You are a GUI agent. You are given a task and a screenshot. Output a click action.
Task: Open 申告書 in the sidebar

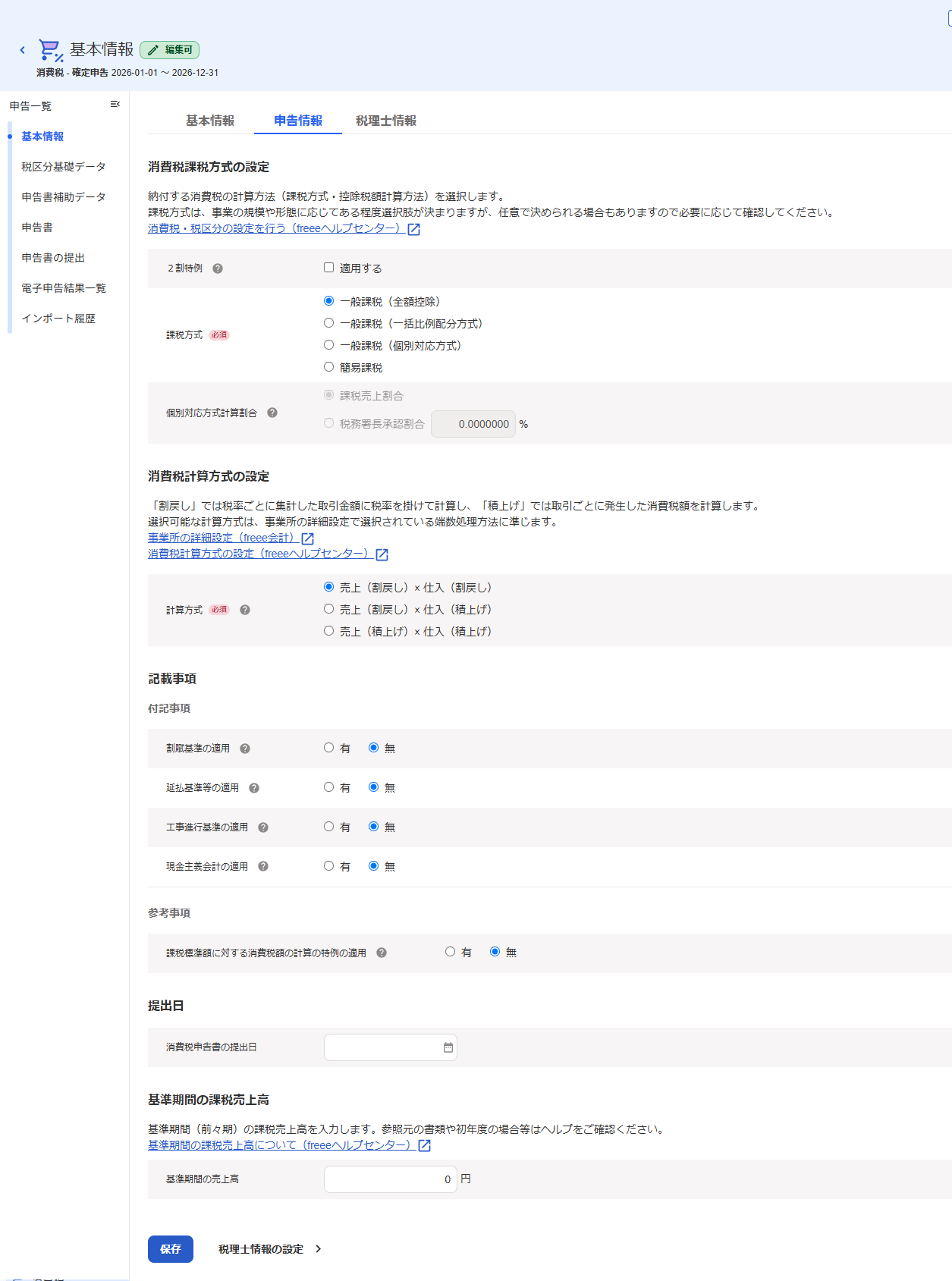37,228
